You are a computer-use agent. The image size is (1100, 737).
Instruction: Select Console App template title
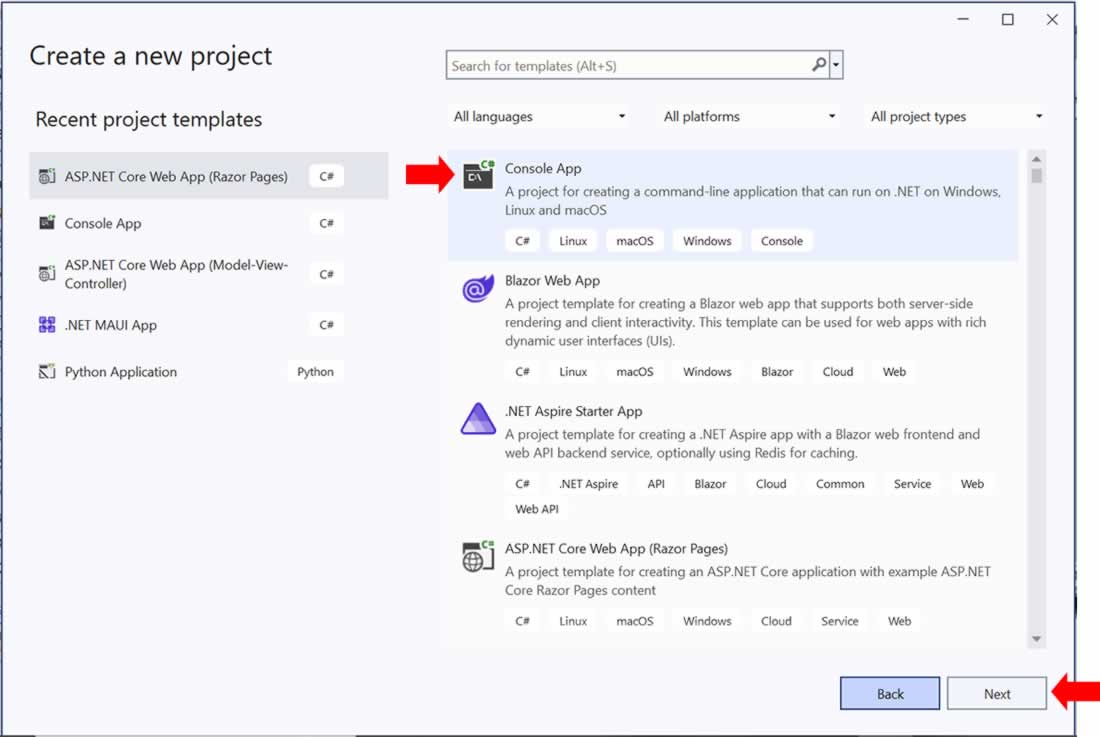click(x=543, y=168)
